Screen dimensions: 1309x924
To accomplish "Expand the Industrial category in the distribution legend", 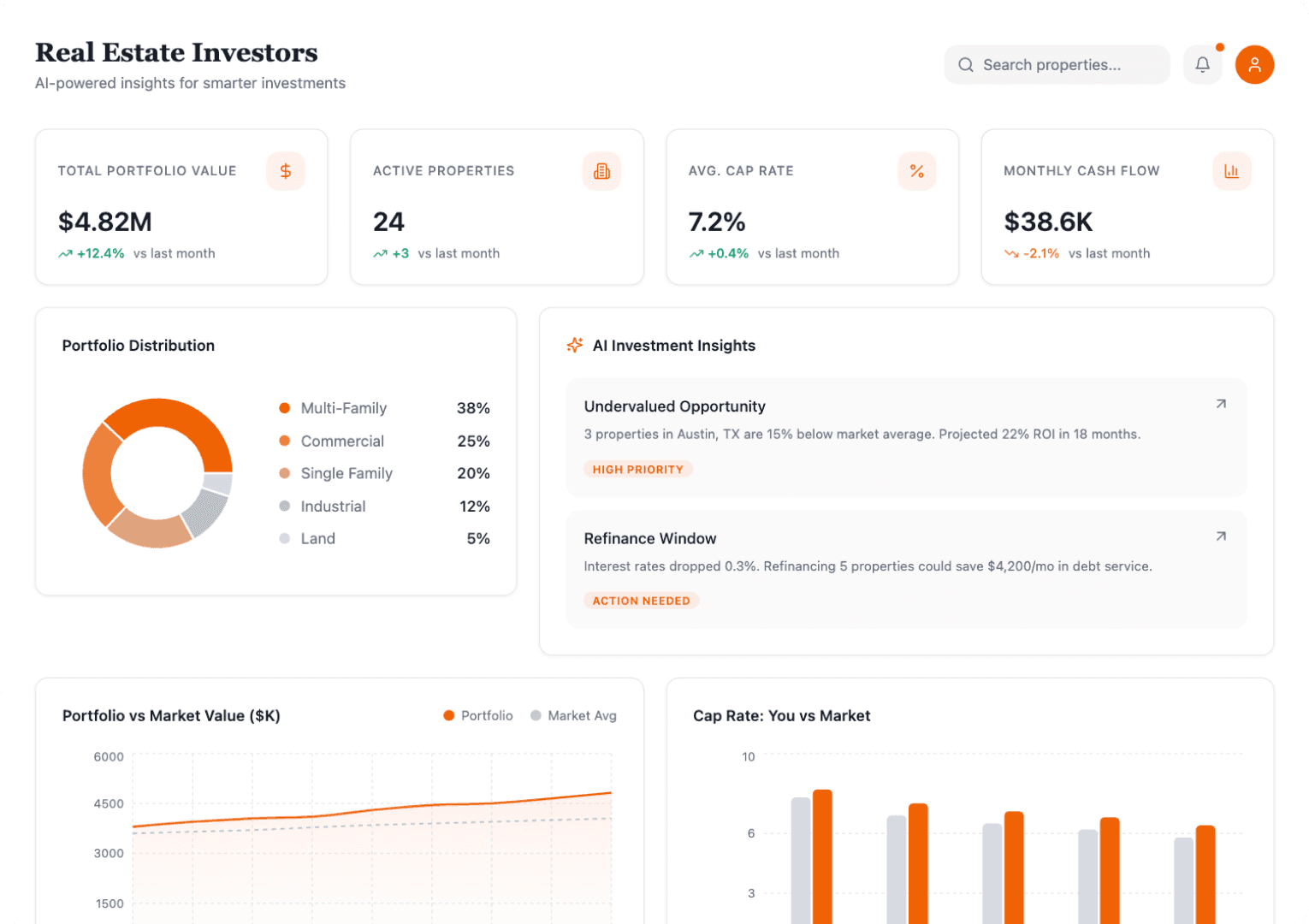I will pyautogui.click(x=333, y=506).
